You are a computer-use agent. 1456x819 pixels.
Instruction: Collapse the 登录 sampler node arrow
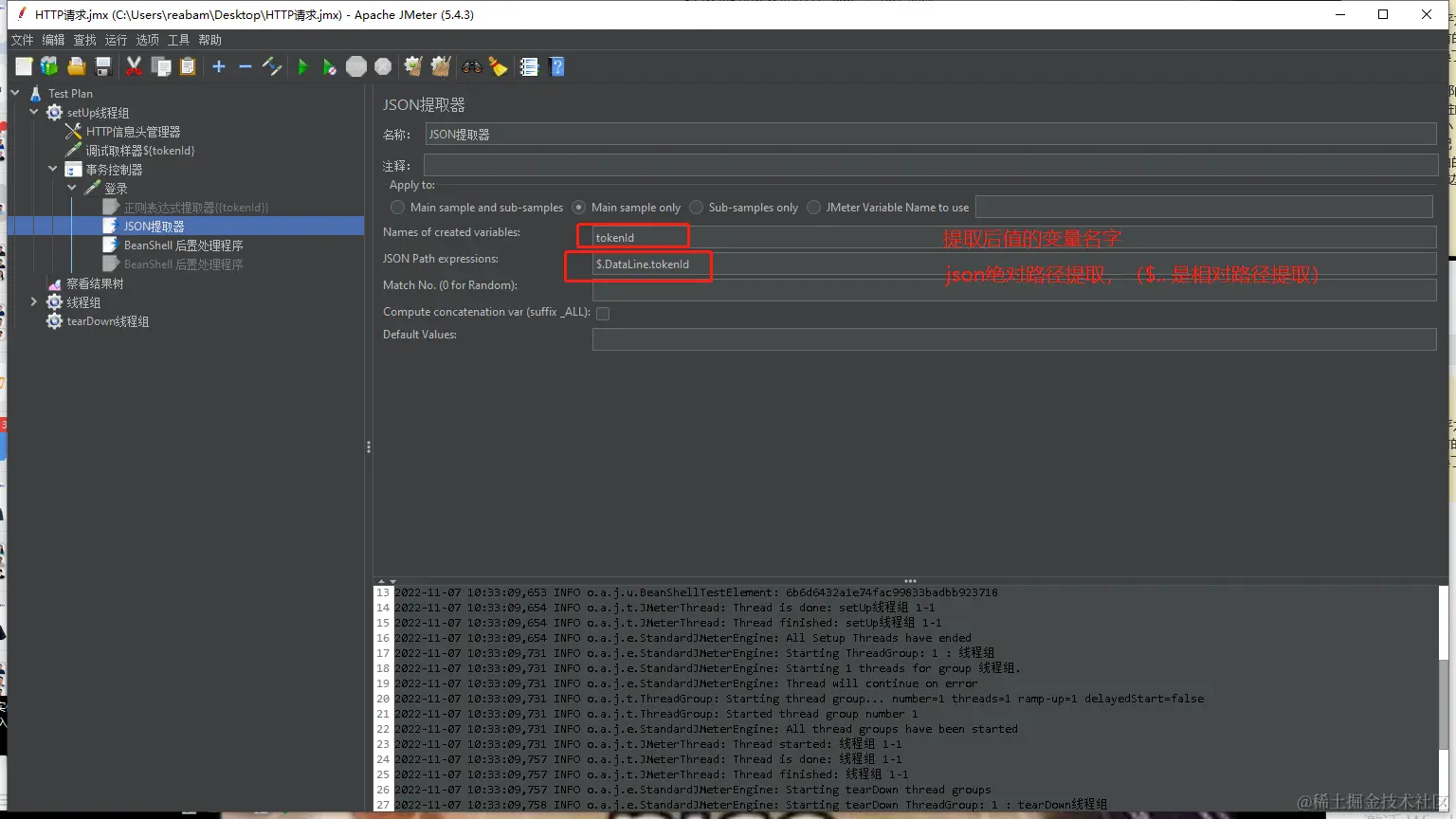72,188
